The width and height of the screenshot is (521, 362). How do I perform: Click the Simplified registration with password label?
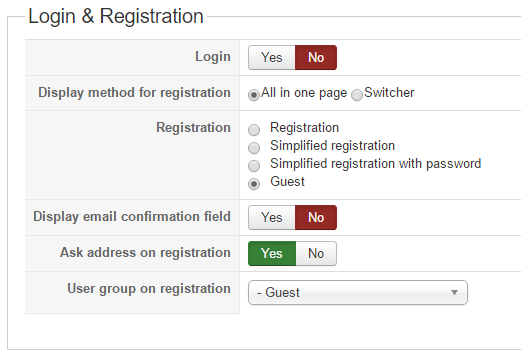(376, 164)
